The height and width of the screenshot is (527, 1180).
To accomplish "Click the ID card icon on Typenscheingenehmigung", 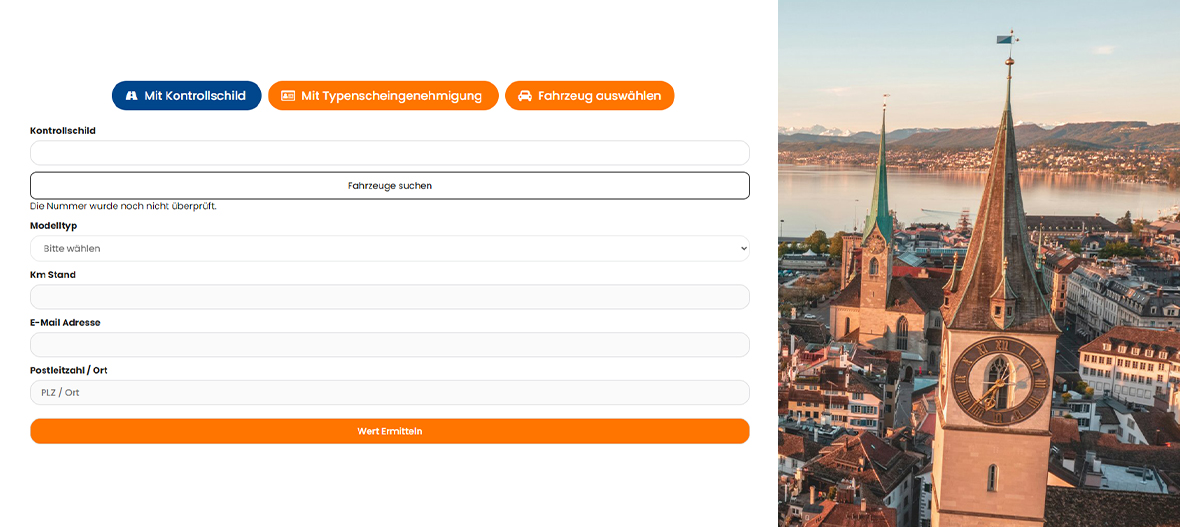I will [x=287, y=96].
